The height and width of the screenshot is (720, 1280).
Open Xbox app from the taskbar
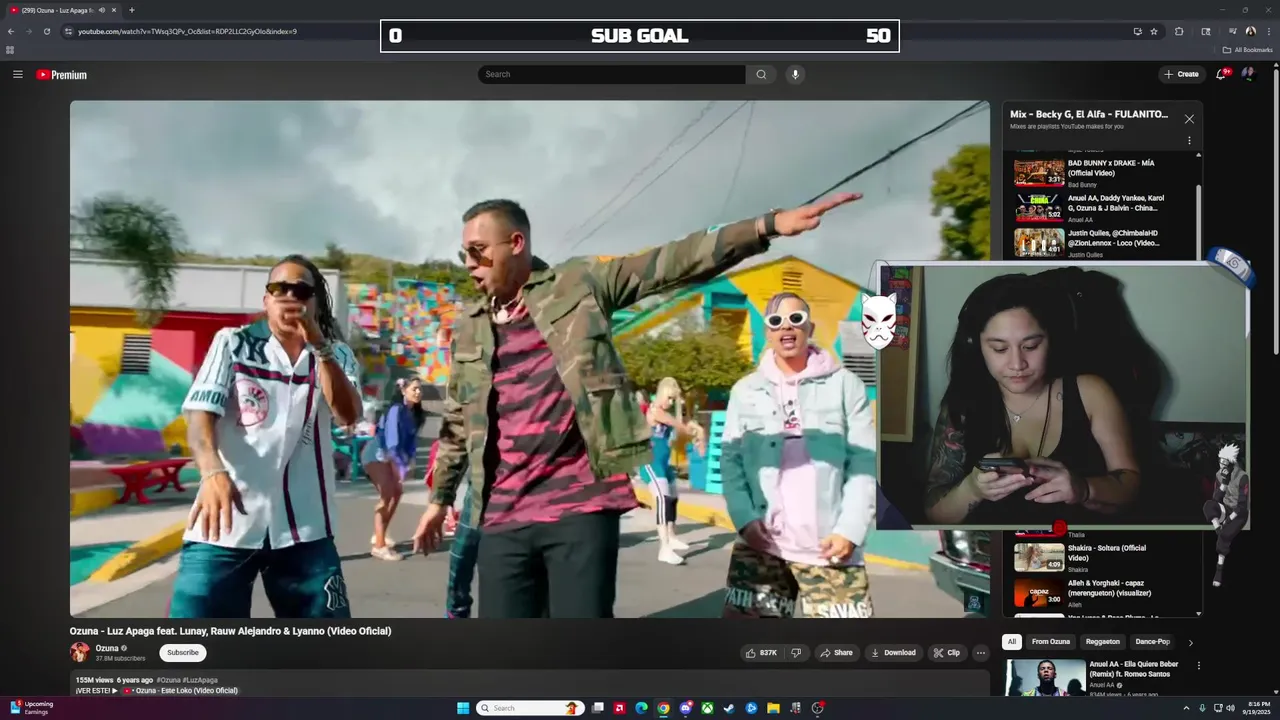(x=707, y=708)
